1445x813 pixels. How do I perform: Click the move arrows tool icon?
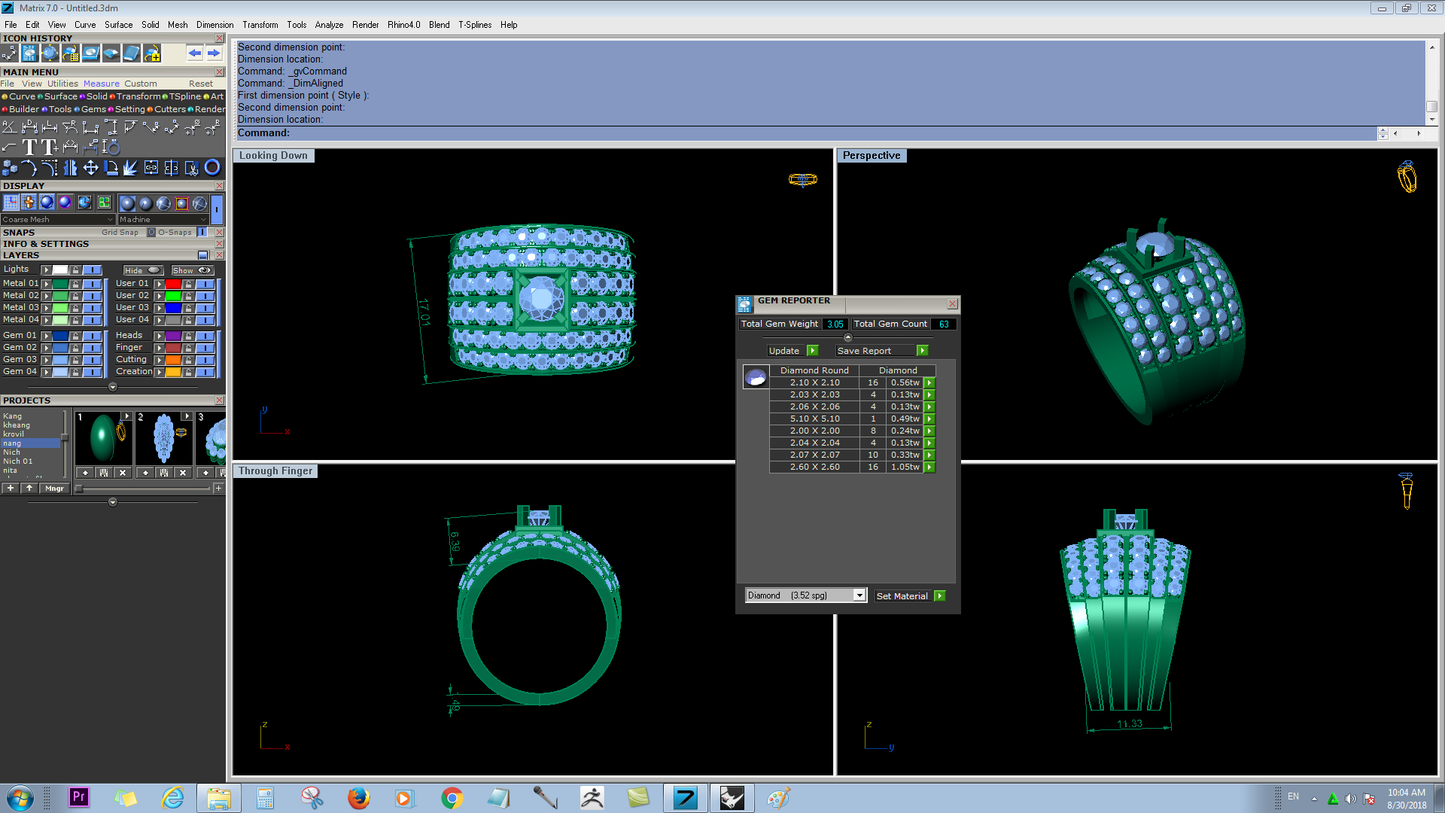(x=90, y=168)
